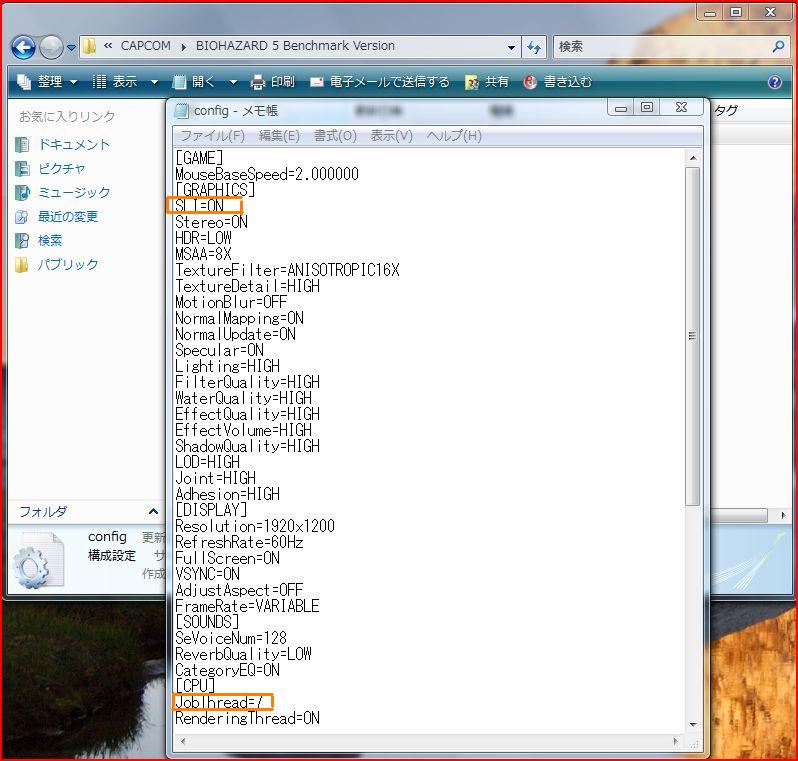This screenshot has height=761, width=798.
Task: Open the 整理 organize menu
Action: 47,82
